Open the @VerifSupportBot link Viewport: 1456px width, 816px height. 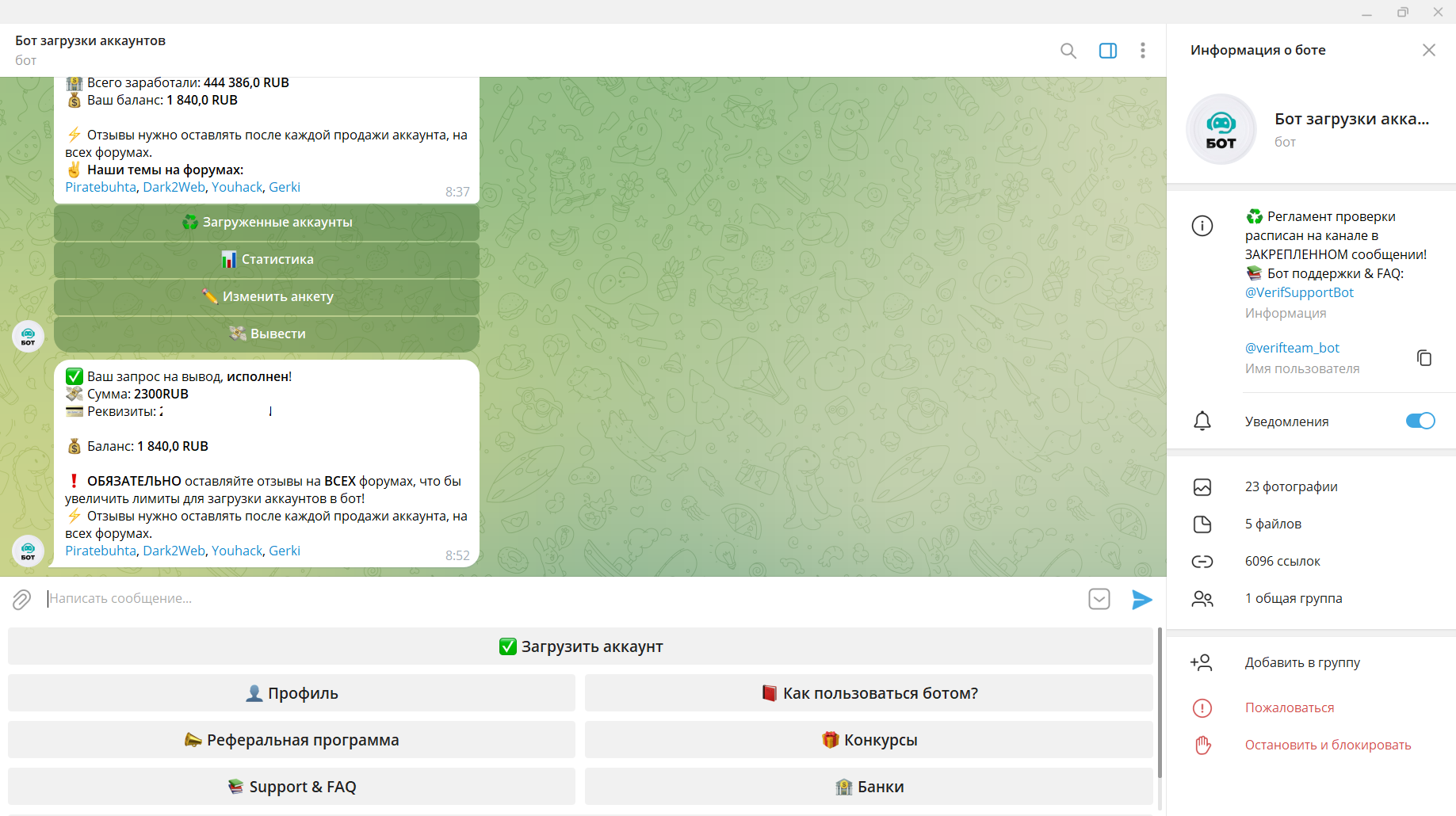pos(1298,293)
